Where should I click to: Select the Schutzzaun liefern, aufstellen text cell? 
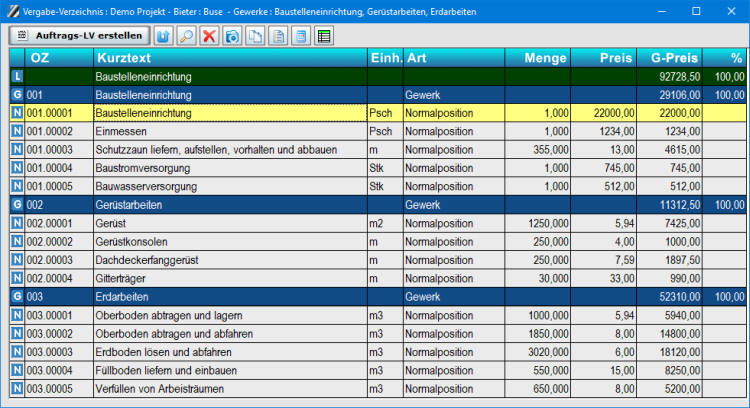pos(231,150)
